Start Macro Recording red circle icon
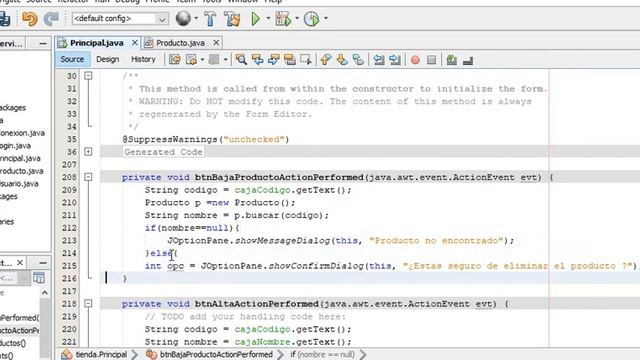 click(x=415, y=60)
